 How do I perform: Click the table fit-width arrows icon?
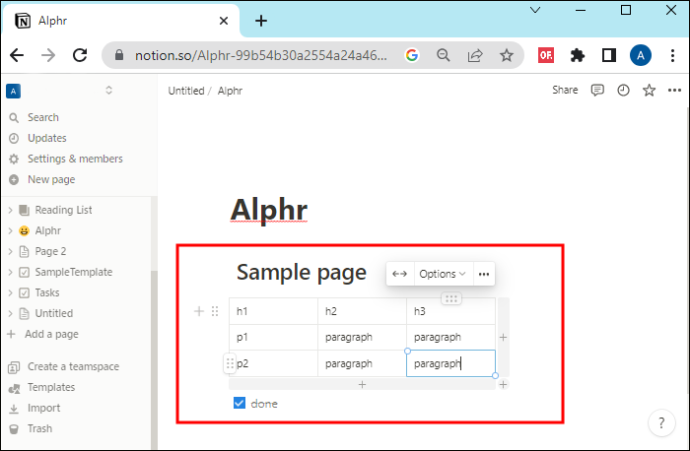coord(400,274)
